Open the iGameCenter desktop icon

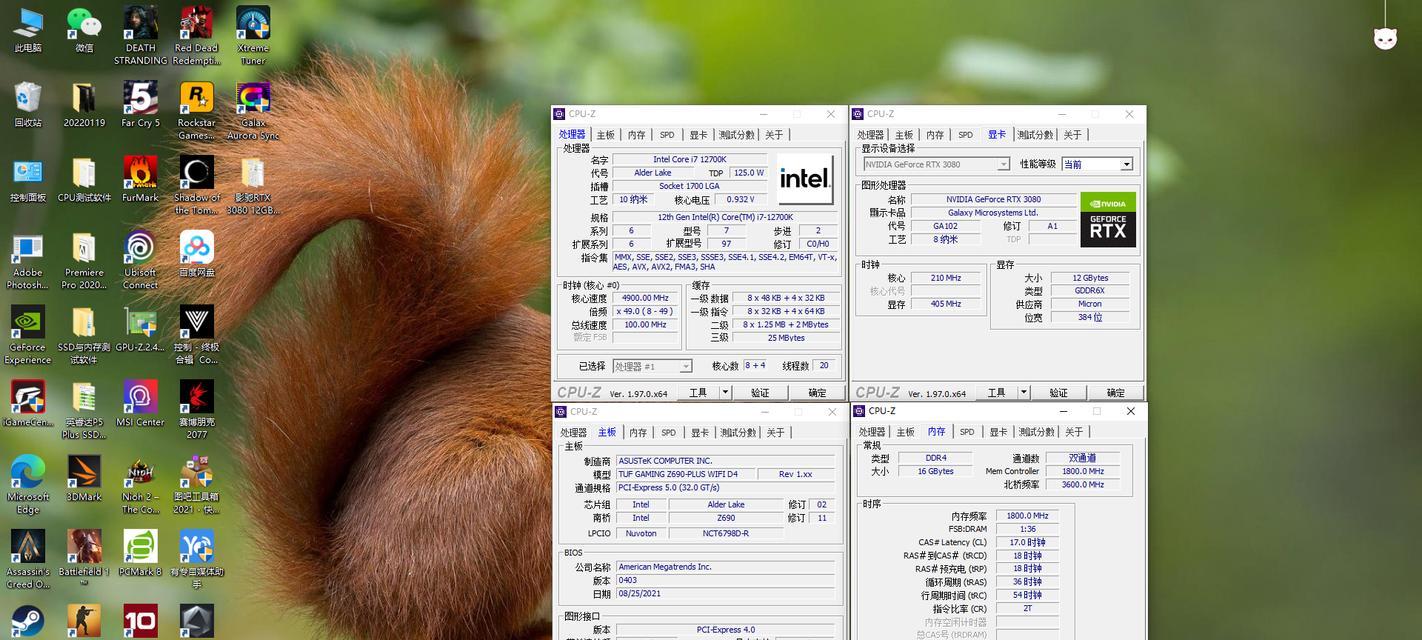(28, 405)
